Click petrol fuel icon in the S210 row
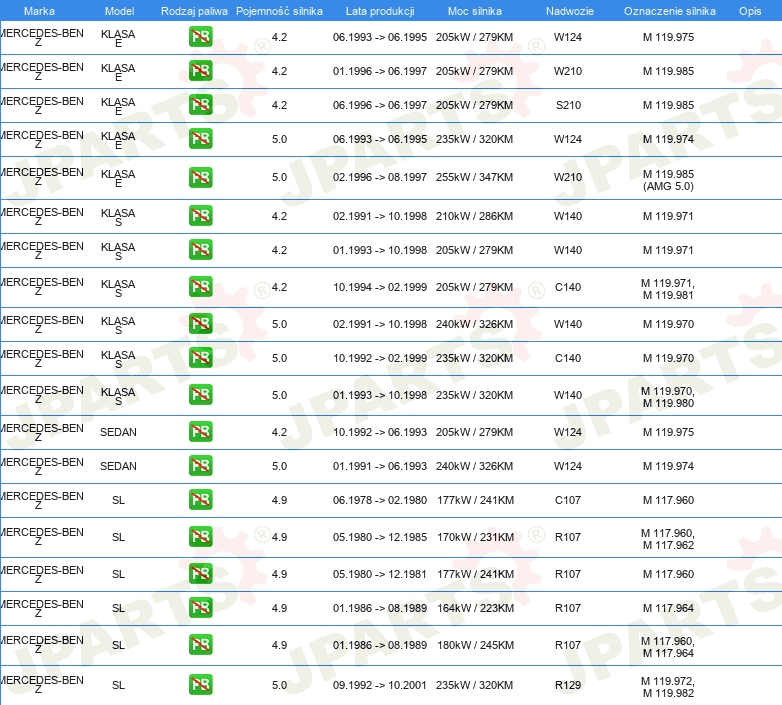 (x=200, y=105)
